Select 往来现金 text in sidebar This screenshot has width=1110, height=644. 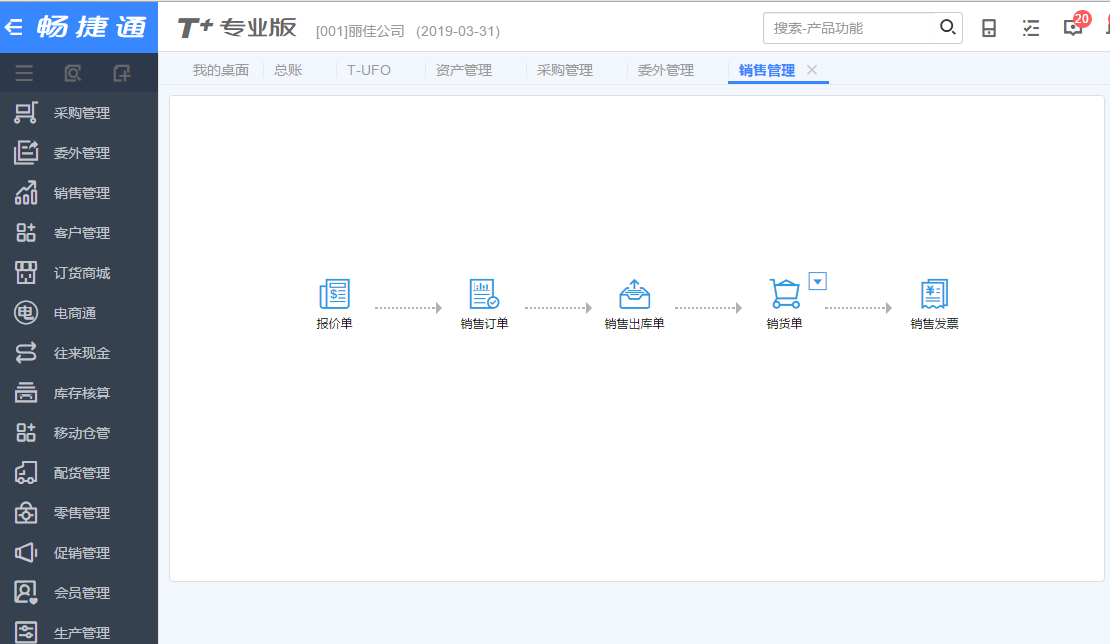coord(82,353)
